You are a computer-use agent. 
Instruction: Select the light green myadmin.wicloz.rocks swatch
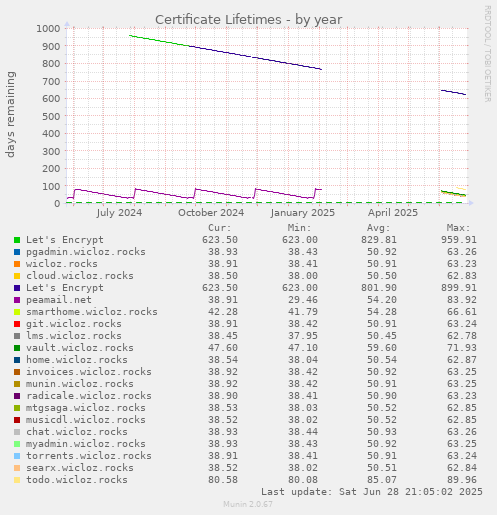(17, 444)
